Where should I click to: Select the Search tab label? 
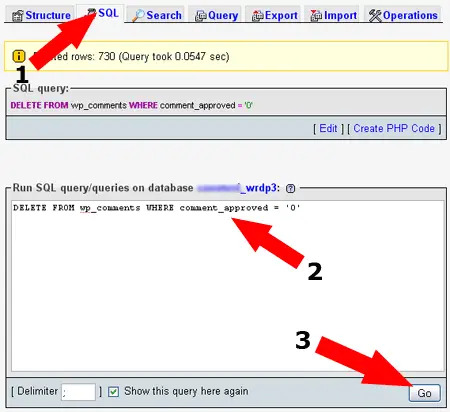(x=164, y=15)
